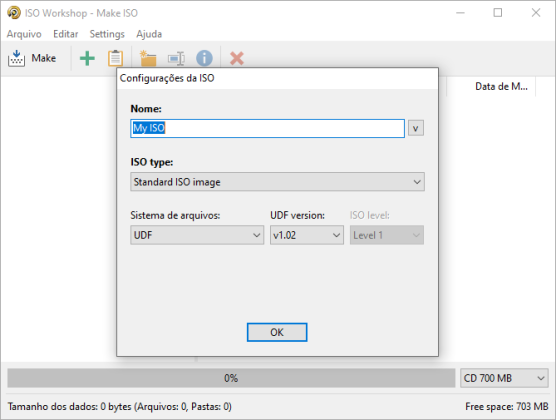
Task: Open the Arquivo menu
Action: 24,34
